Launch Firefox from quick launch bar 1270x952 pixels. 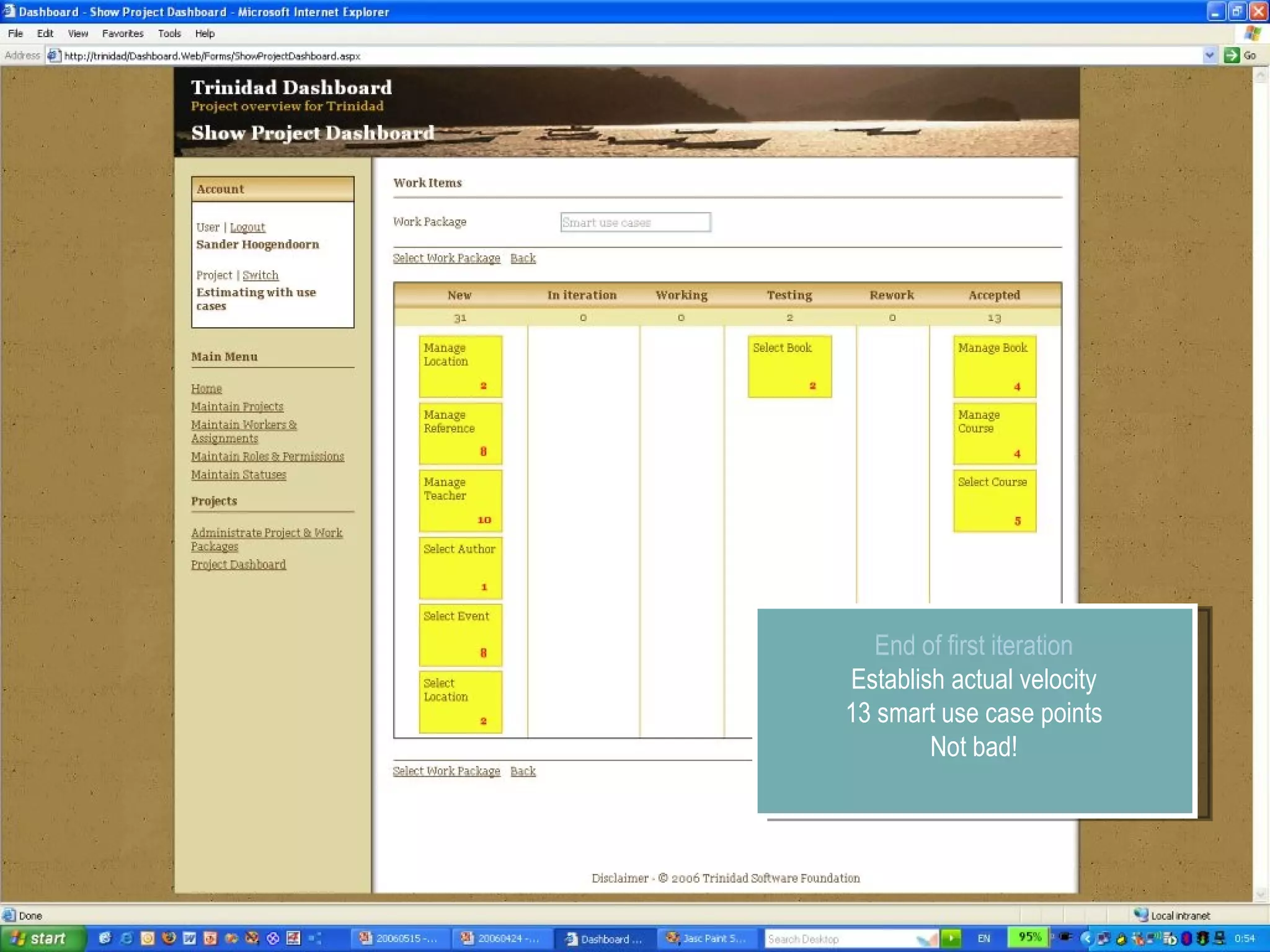tap(169, 938)
